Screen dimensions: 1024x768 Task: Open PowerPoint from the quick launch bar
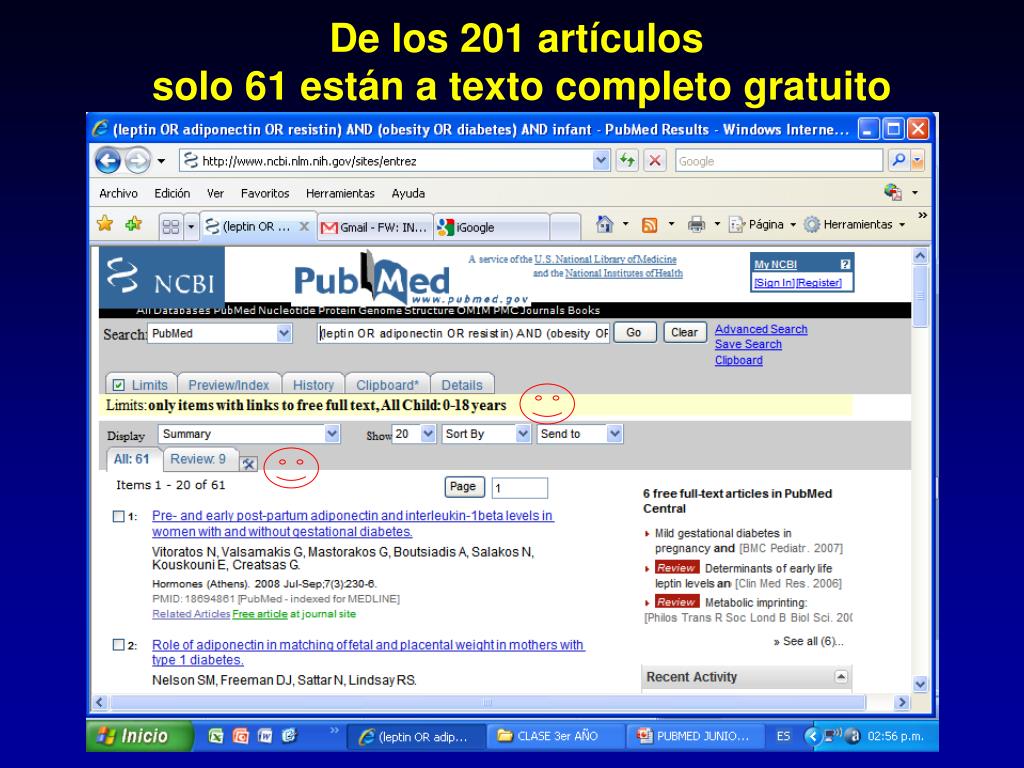tap(240, 737)
